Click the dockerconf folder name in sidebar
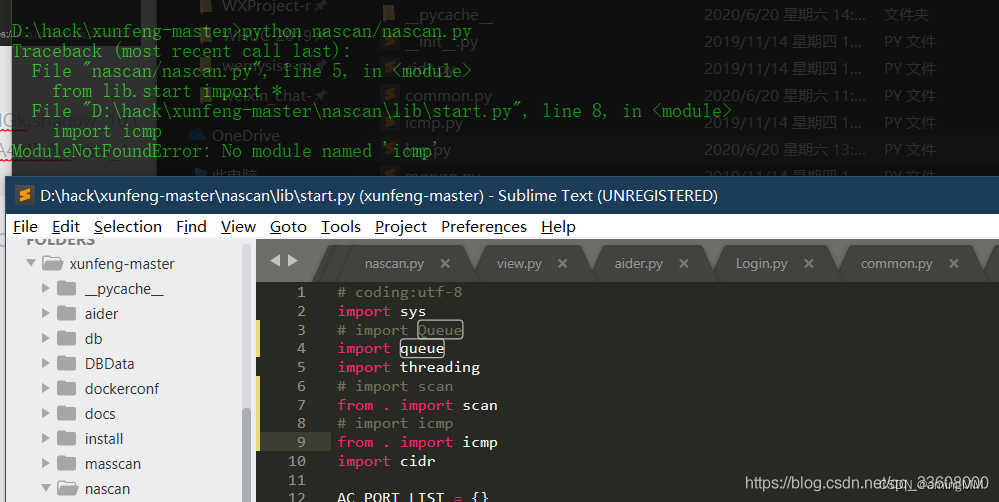 [x=122, y=389]
